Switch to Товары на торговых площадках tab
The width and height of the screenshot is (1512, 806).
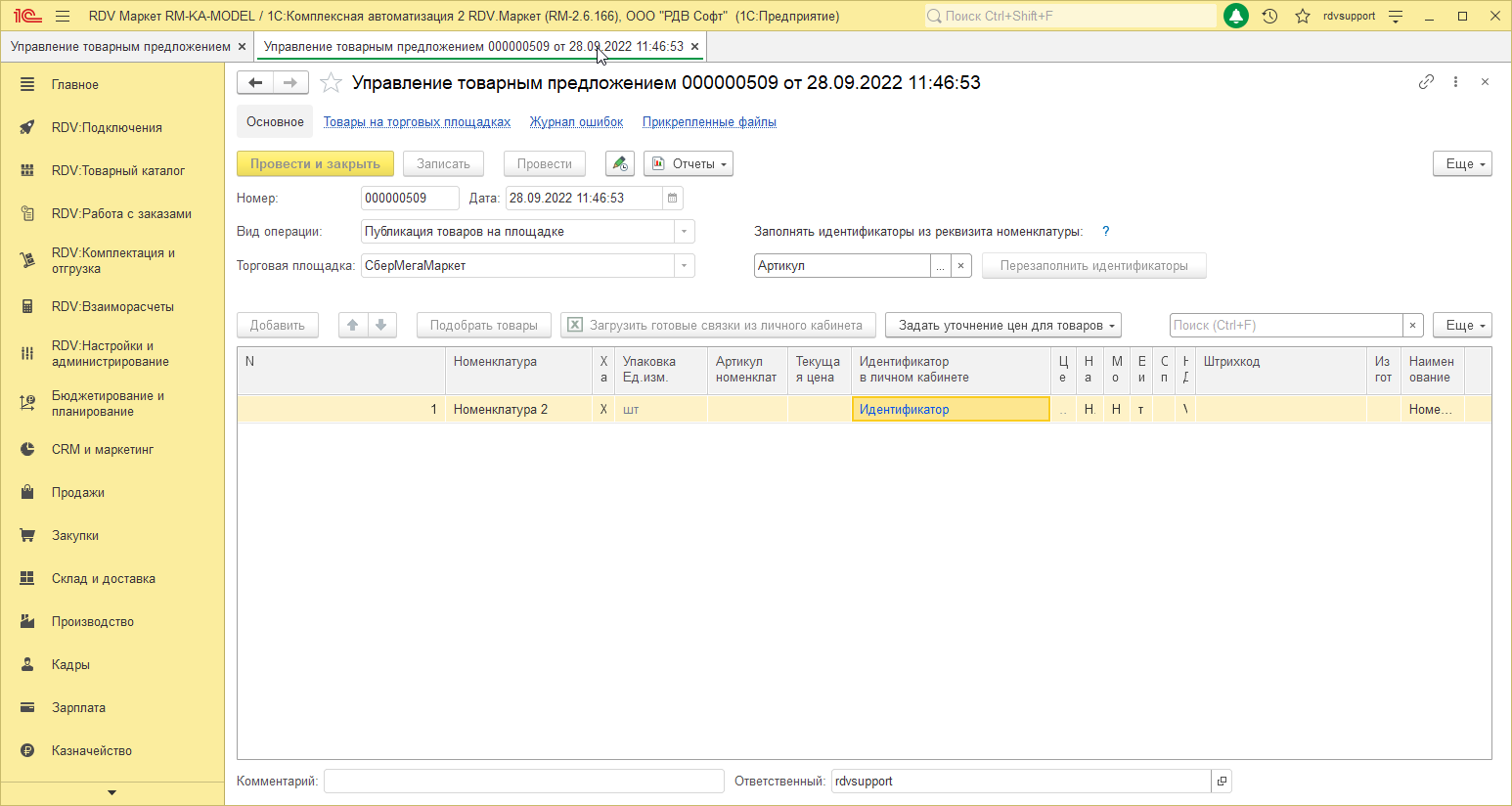(x=417, y=122)
